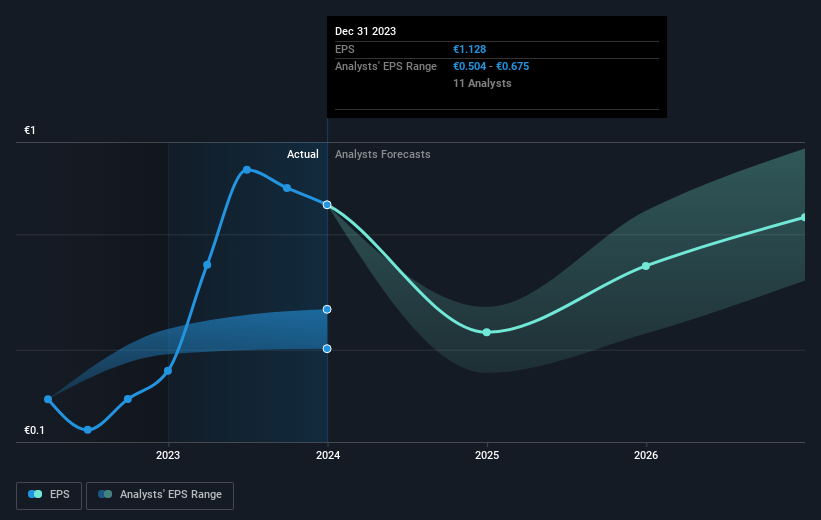The image size is (821, 520).
Task: Click the €1.128 EPS value in tooltip
Action: (x=470, y=49)
